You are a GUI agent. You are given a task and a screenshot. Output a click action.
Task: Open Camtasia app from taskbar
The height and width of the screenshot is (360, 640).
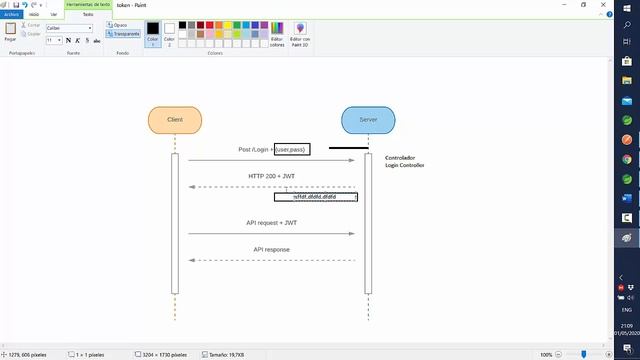(627, 218)
